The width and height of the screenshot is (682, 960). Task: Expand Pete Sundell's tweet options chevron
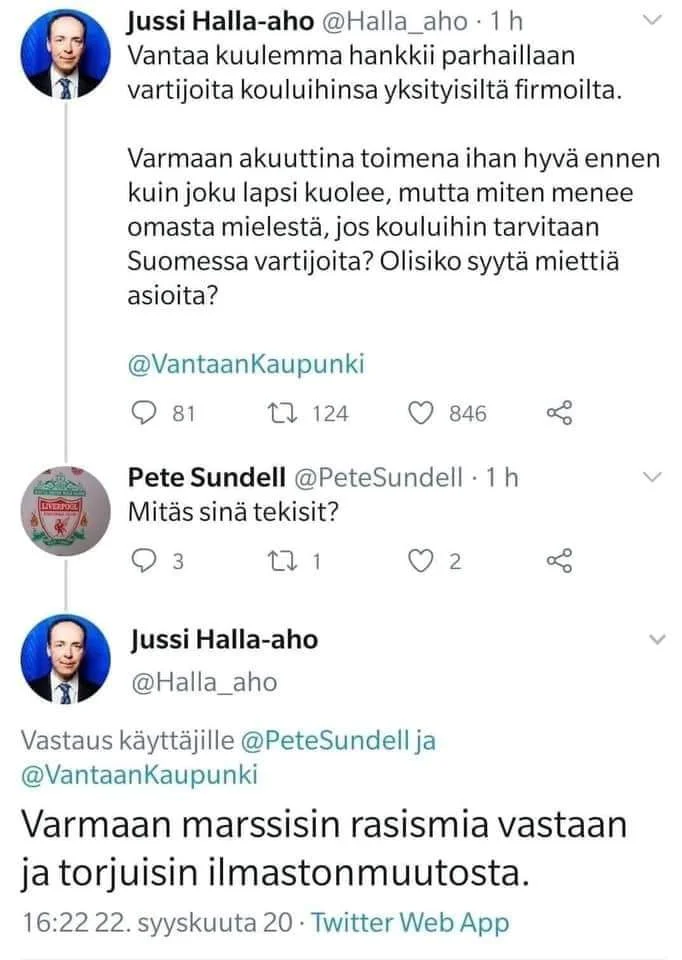(x=651, y=478)
